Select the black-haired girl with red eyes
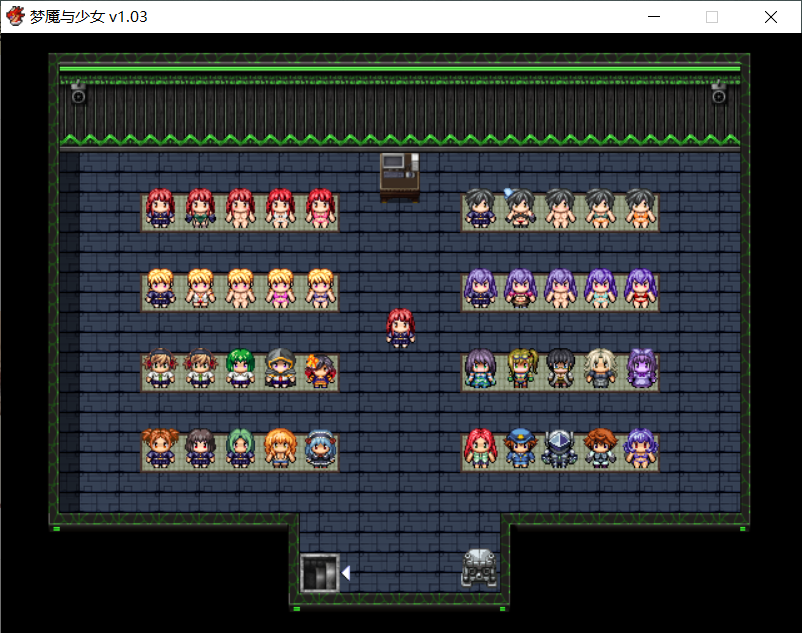 [x=200, y=448]
